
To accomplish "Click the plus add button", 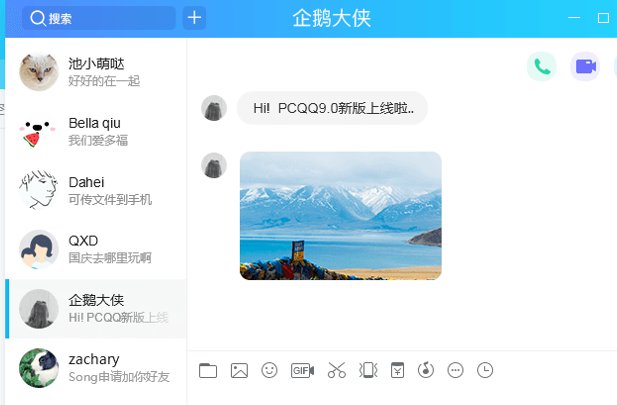I will (194, 18).
